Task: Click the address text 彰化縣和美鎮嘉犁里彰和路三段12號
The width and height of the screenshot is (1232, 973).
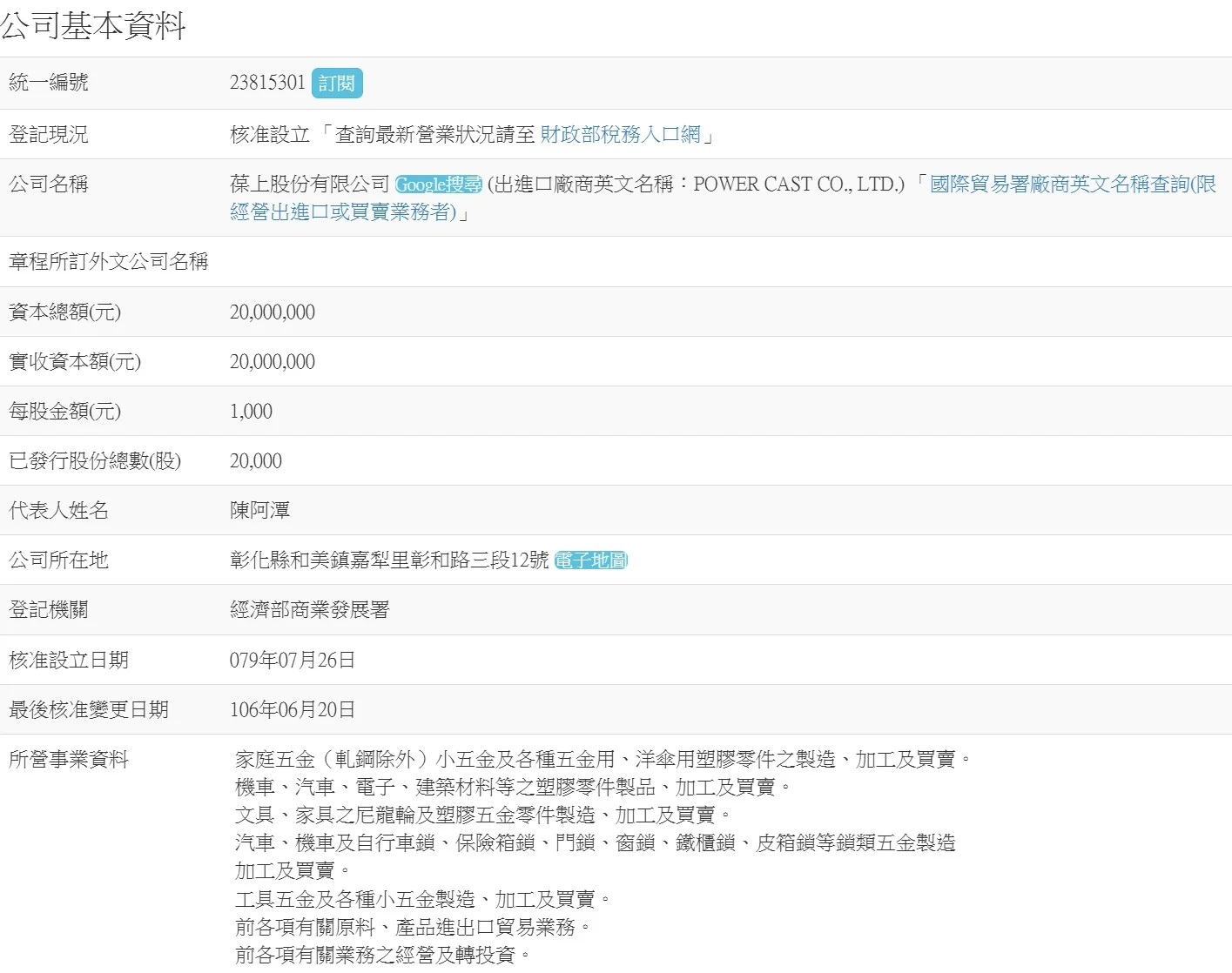Action: (389, 560)
